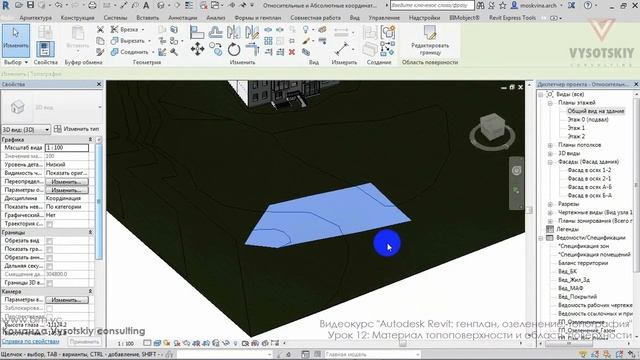Click the Match type properties brush icon
The image size is (640, 360).
(x=100, y=52)
